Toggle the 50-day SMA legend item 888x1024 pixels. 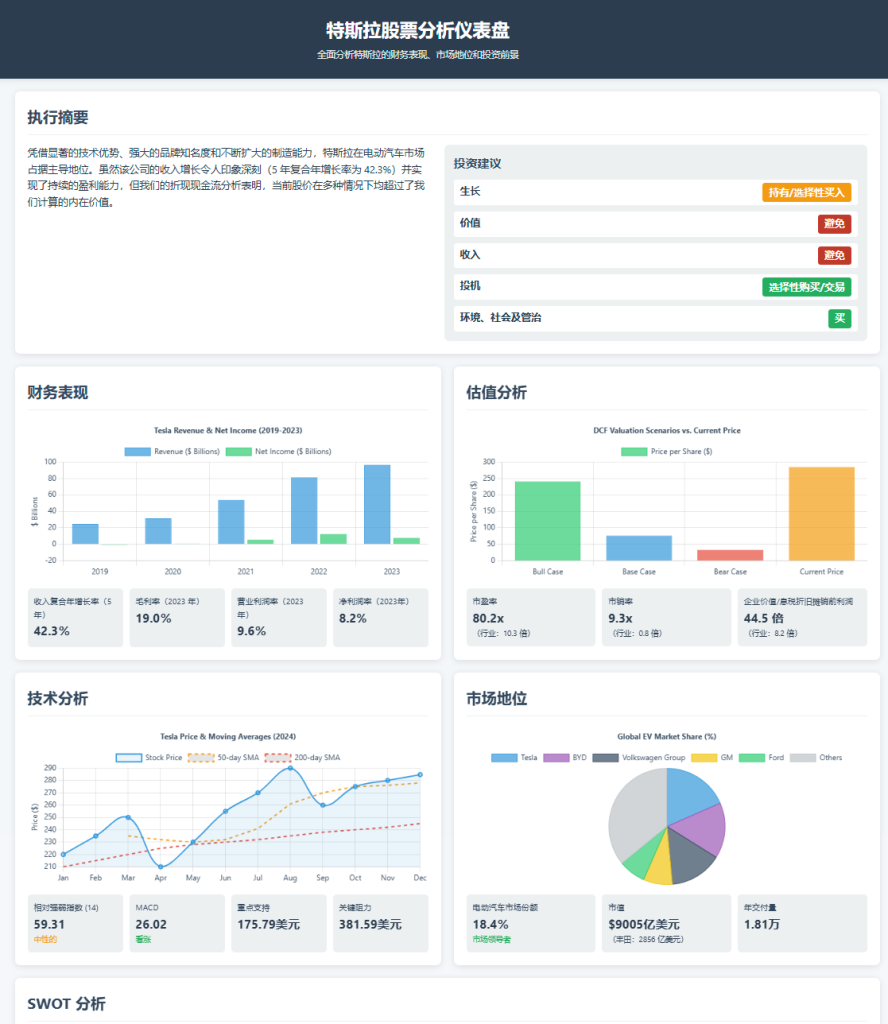click(223, 758)
